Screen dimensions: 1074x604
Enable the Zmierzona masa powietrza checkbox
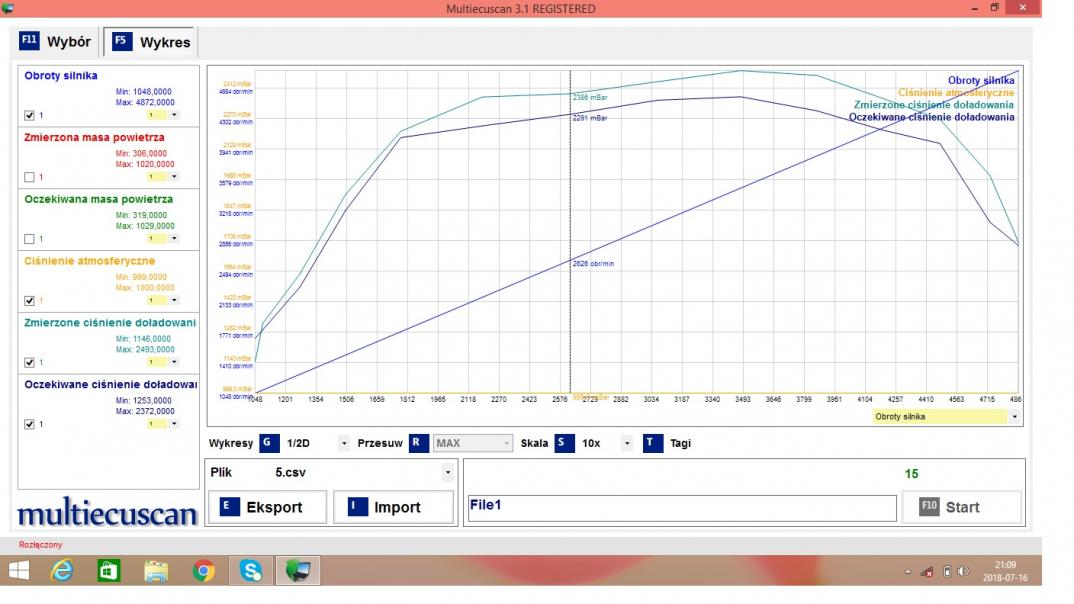pos(29,177)
